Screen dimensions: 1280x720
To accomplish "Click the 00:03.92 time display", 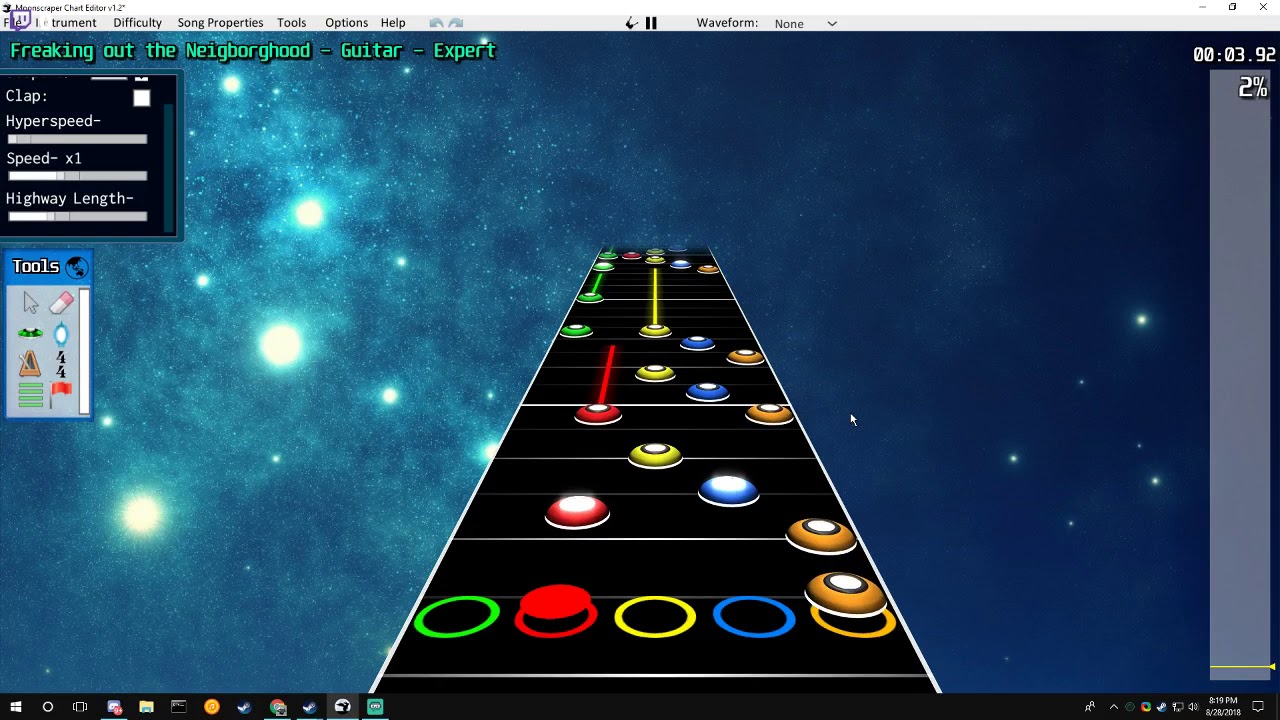I will (1234, 55).
